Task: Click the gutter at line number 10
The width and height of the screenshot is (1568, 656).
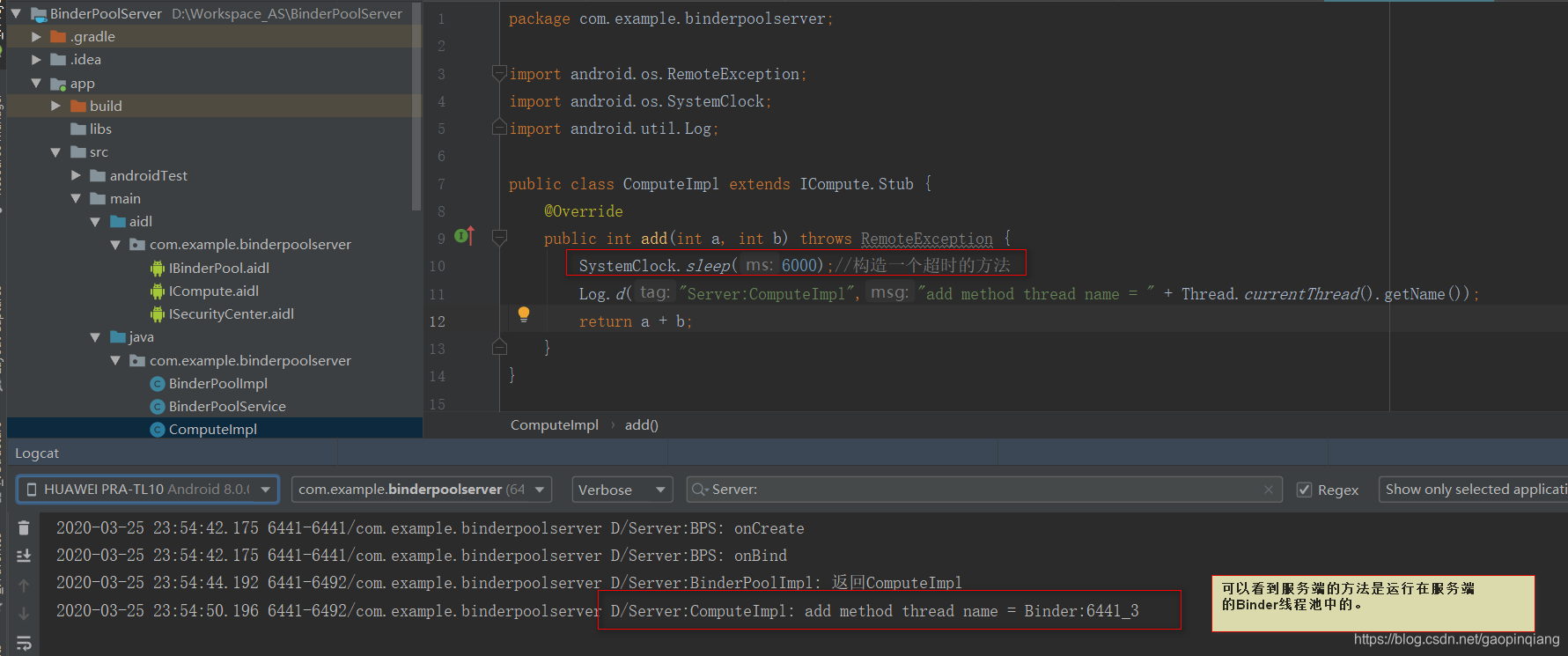Action: 438,266
